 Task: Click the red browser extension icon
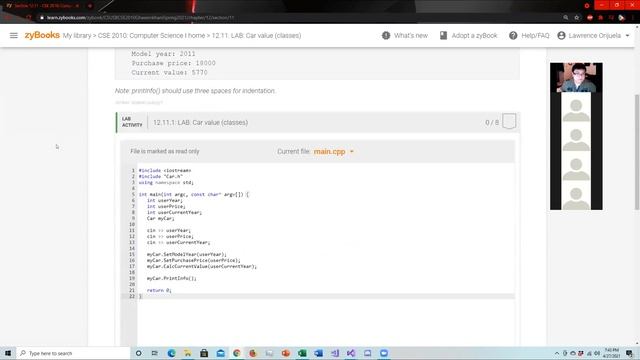pyautogui.click(x=590, y=18)
